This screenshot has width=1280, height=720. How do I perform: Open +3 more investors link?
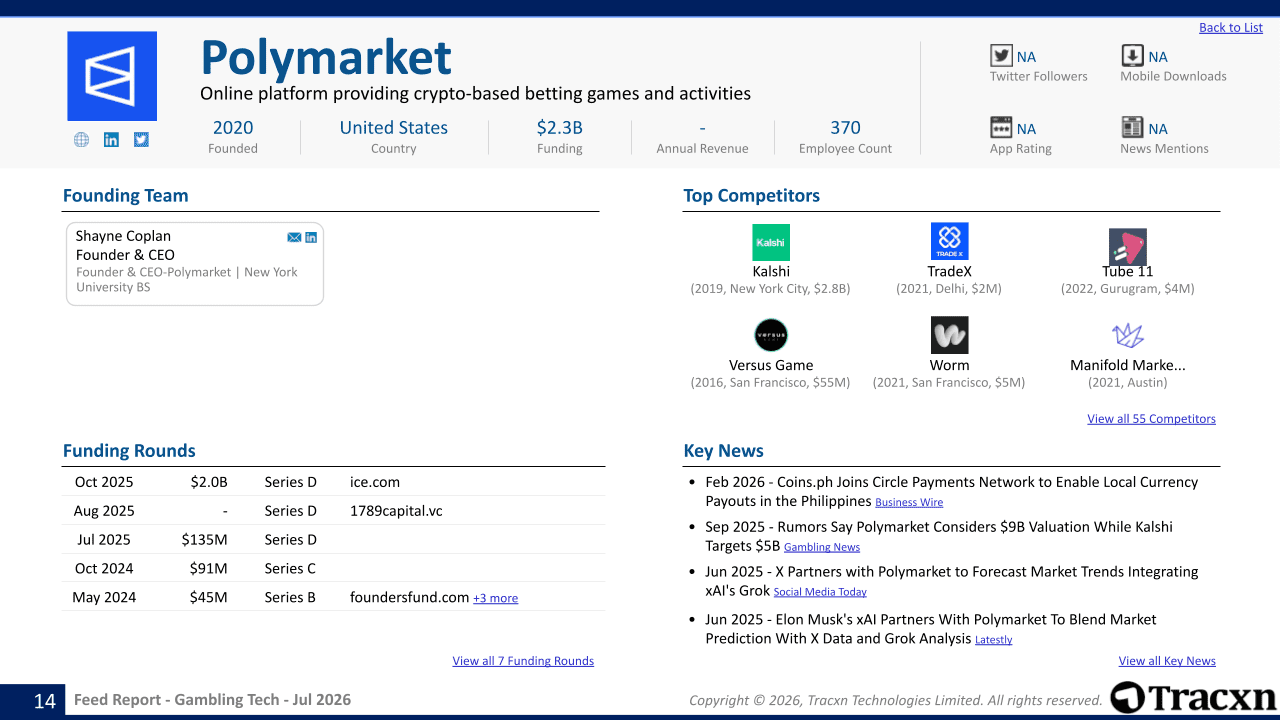coord(495,598)
